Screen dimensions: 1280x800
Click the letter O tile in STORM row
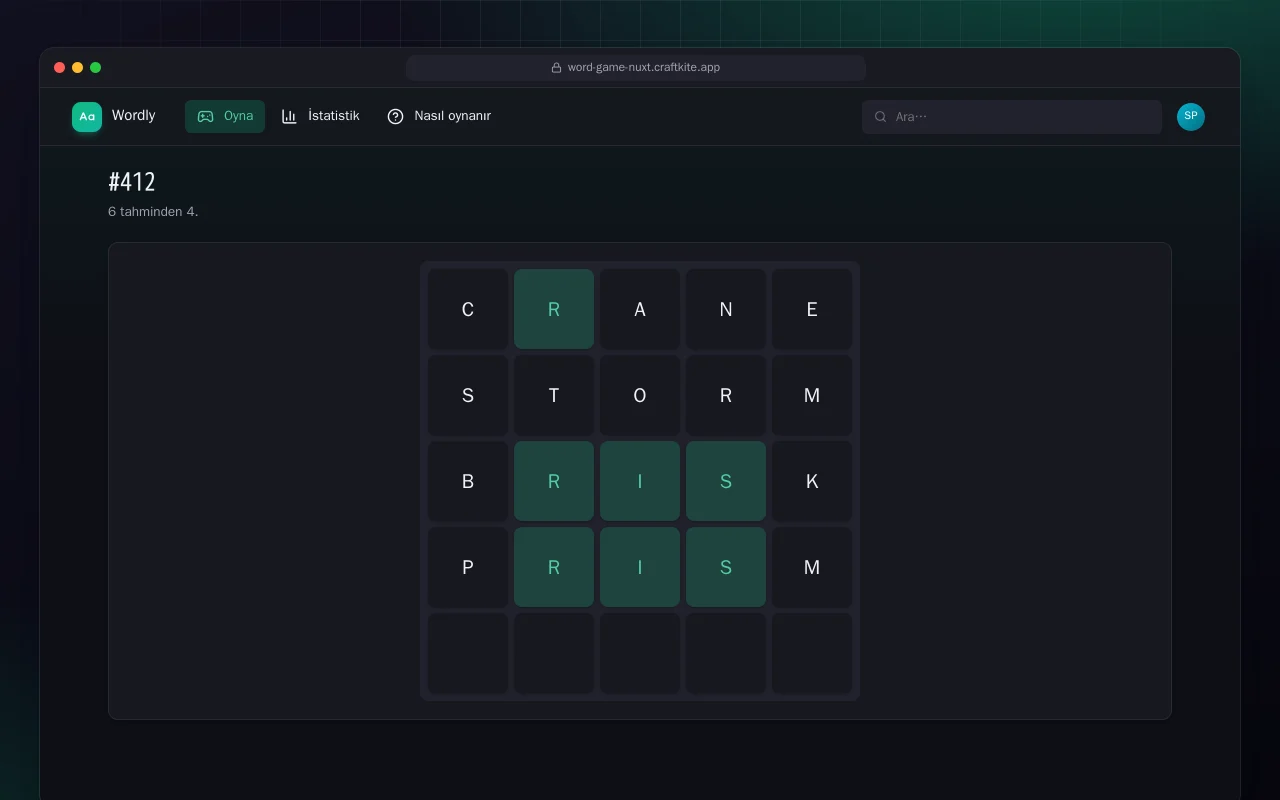click(x=640, y=395)
